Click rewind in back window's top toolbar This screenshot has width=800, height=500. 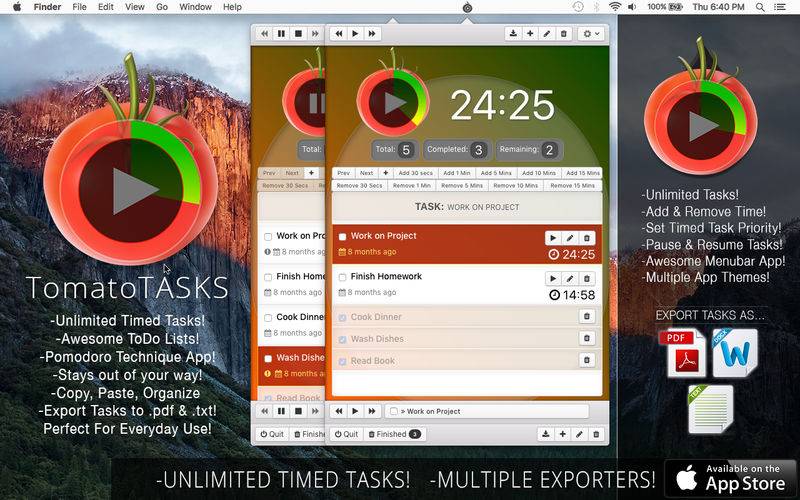264,34
